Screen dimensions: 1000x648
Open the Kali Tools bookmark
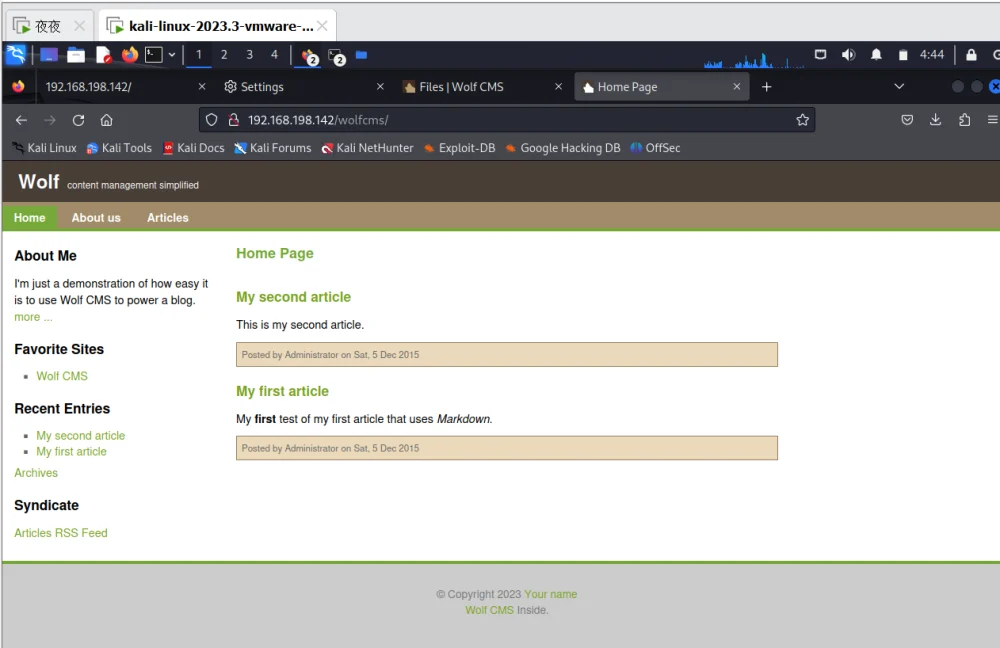[x=119, y=148]
